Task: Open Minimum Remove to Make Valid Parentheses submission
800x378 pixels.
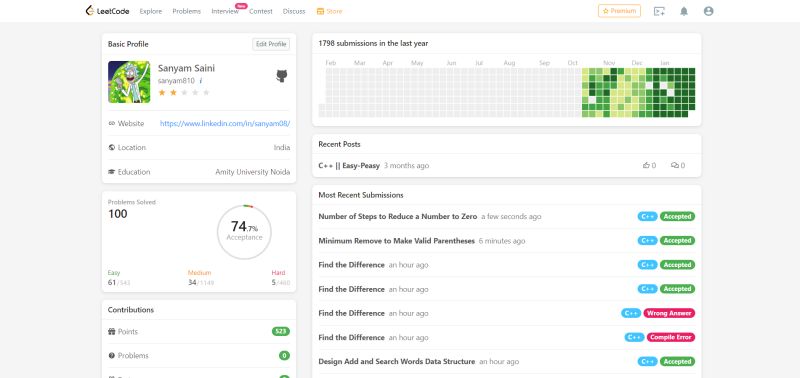Action: coord(396,241)
